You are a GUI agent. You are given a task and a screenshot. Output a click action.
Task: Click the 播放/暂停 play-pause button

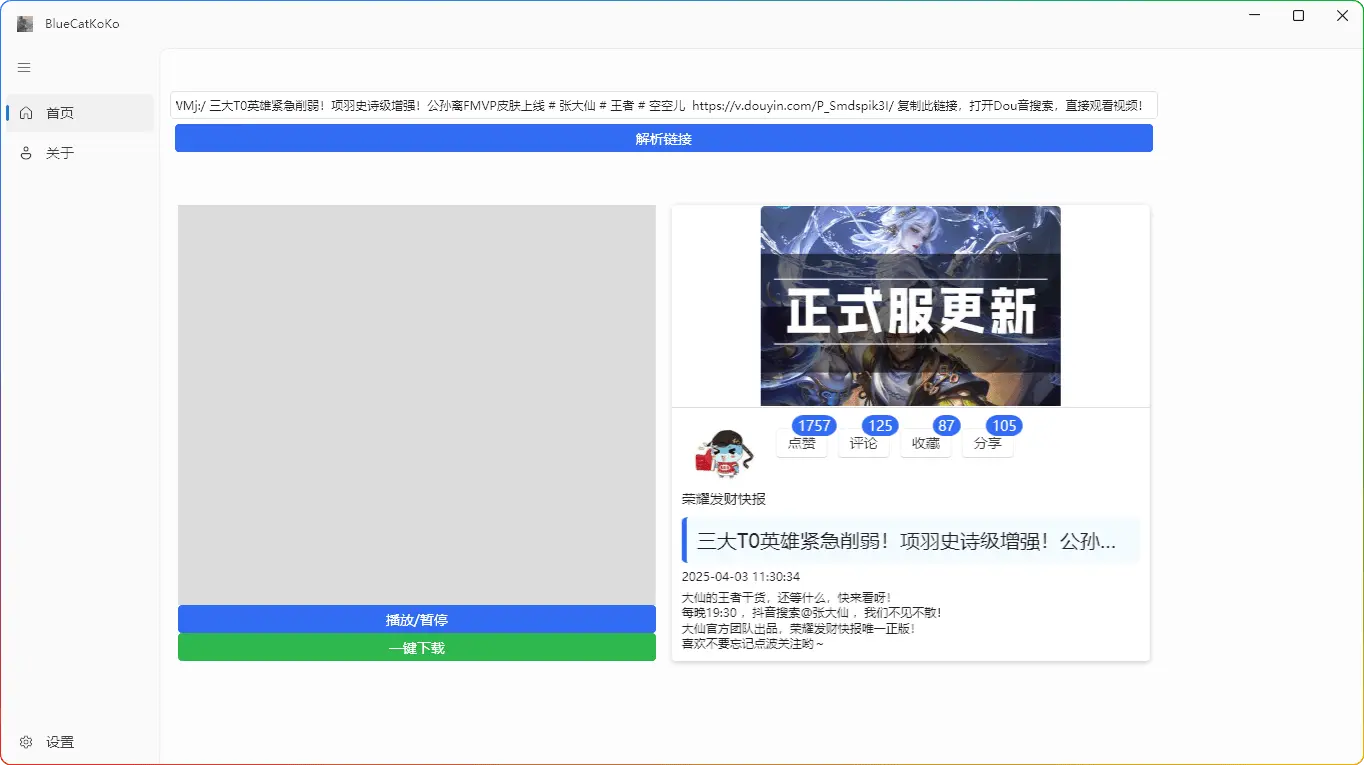(416, 619)
